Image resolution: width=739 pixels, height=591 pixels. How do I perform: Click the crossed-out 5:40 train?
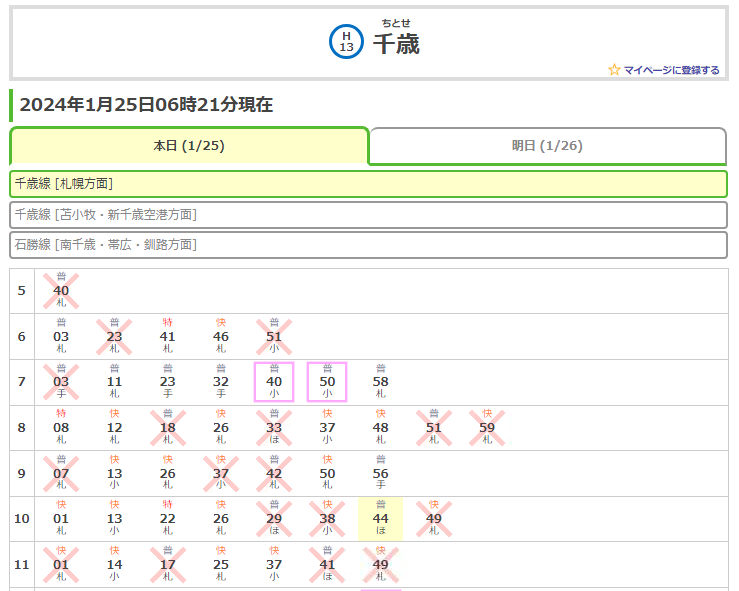(x=61, y=291)
